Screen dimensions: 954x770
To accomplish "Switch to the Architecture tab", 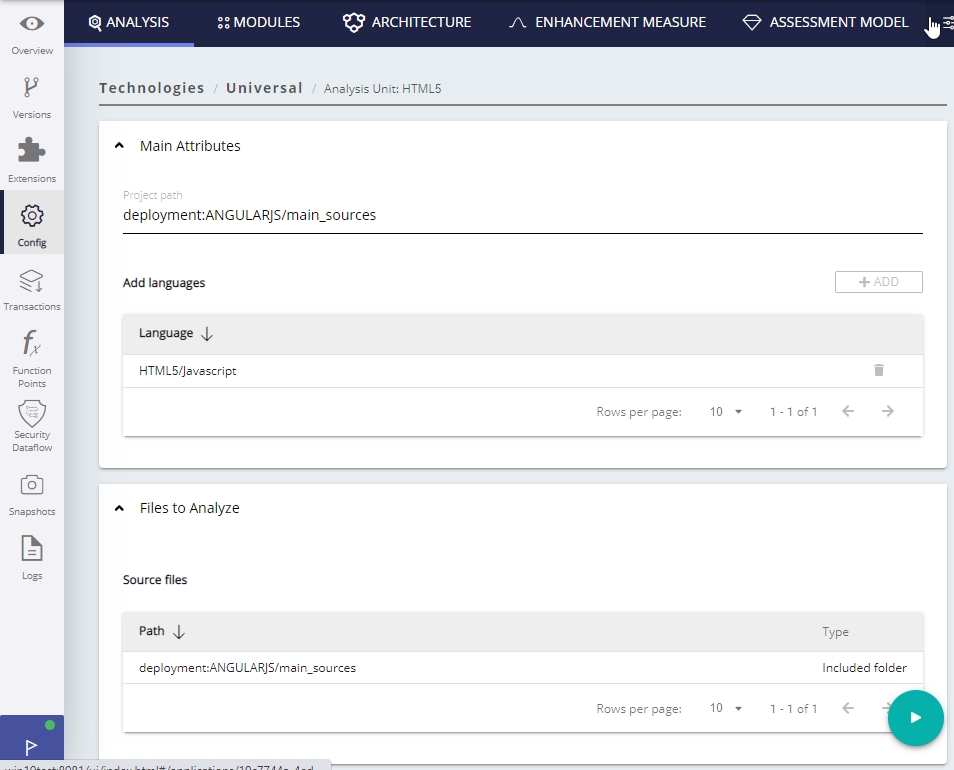I will click(x=407, y=22).
